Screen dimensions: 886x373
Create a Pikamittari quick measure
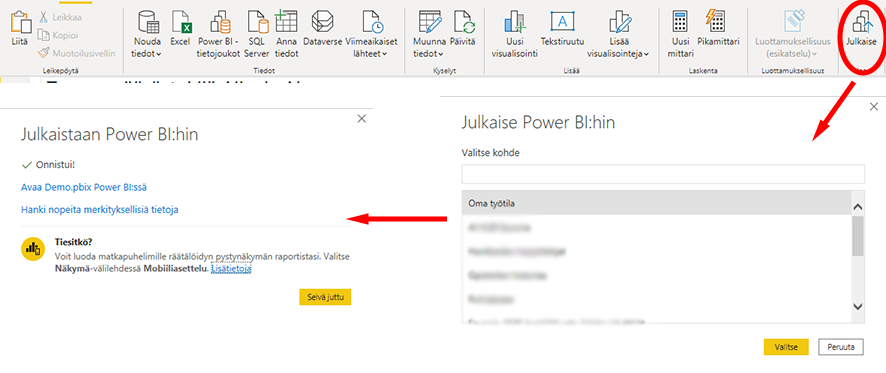tap(718, 28)
